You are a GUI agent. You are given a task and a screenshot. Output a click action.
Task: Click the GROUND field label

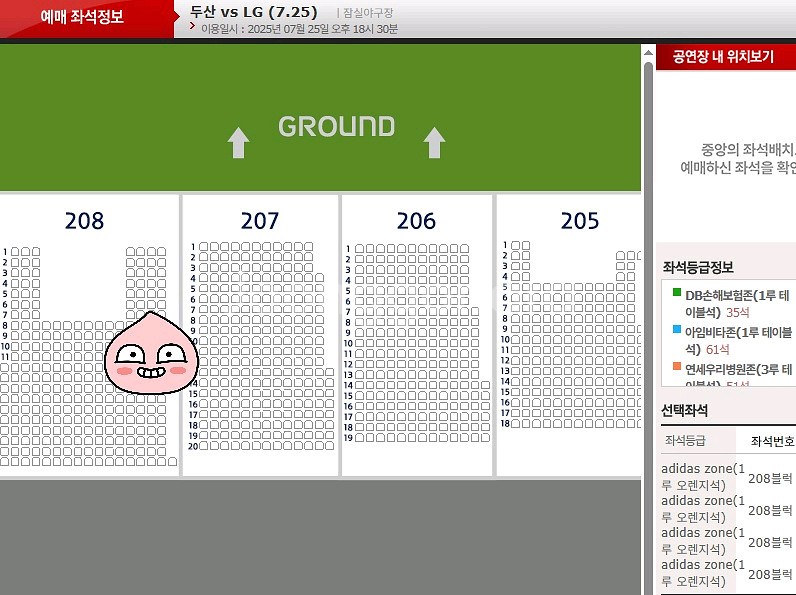click(x=337, y=126)
